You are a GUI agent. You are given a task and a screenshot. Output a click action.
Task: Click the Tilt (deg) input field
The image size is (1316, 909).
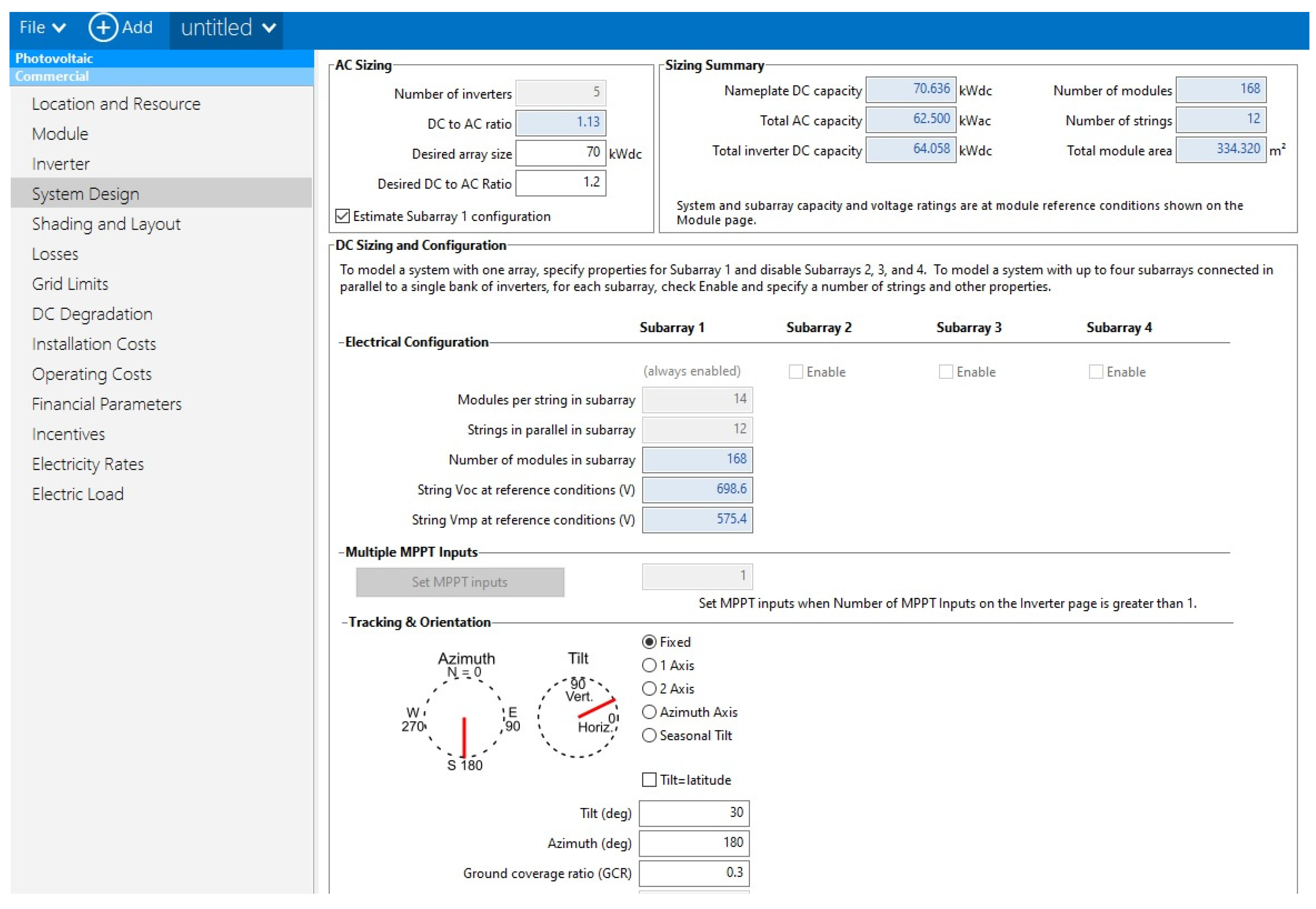[694, 813]
